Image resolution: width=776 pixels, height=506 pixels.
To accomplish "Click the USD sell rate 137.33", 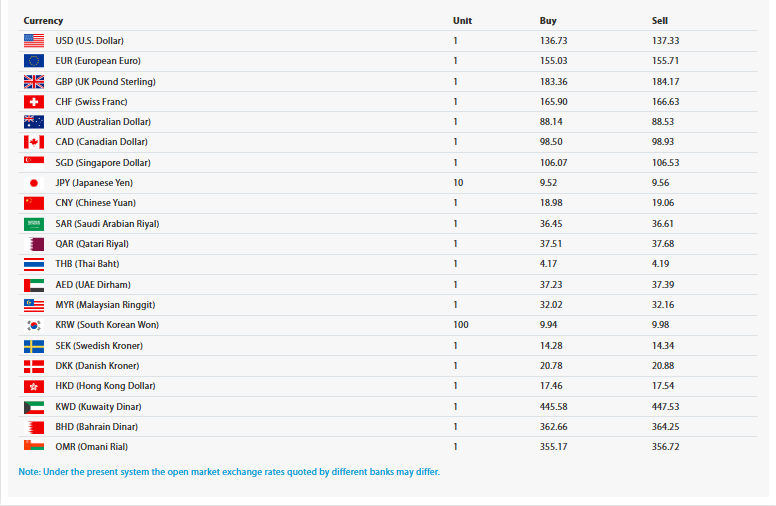I will 666,41.
